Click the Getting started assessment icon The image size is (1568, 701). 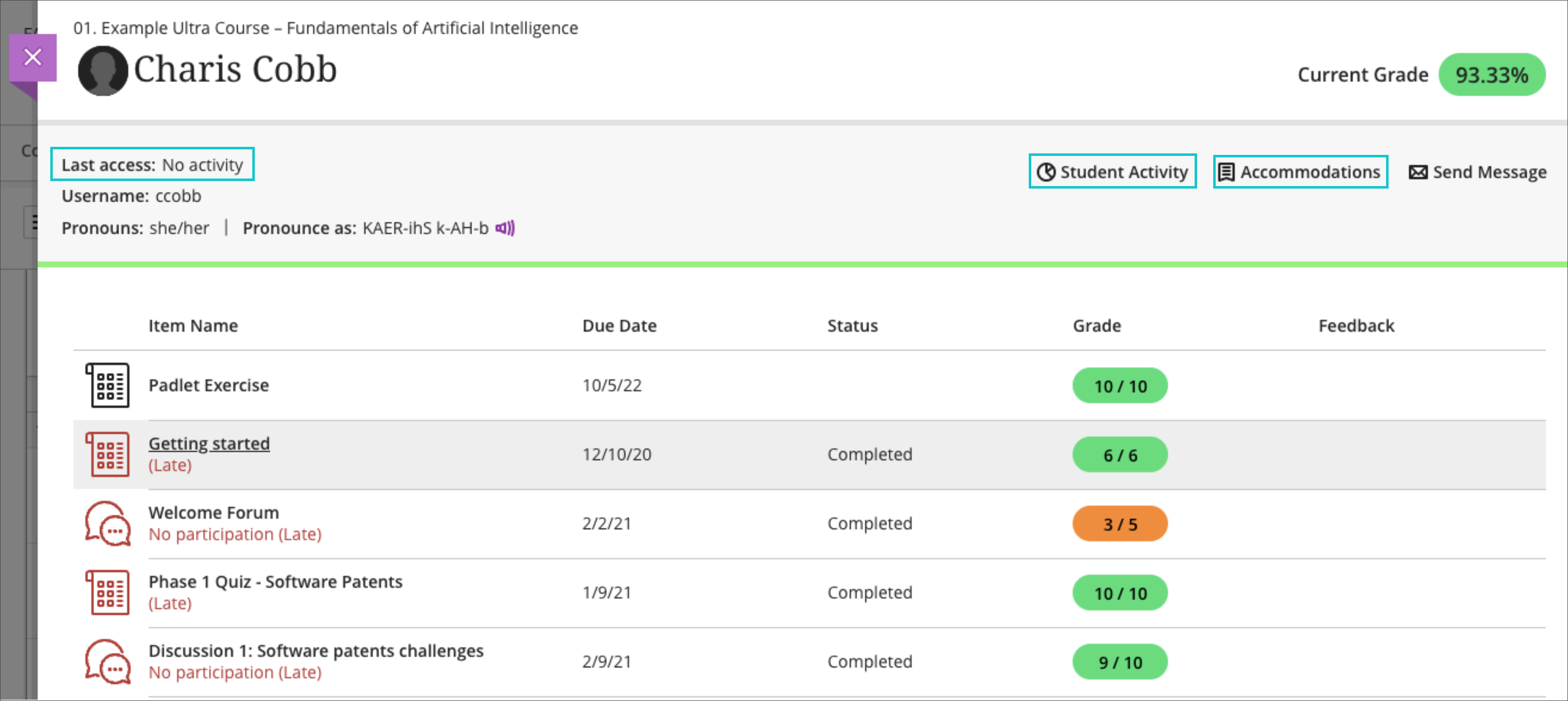click(x=107, y=454)
